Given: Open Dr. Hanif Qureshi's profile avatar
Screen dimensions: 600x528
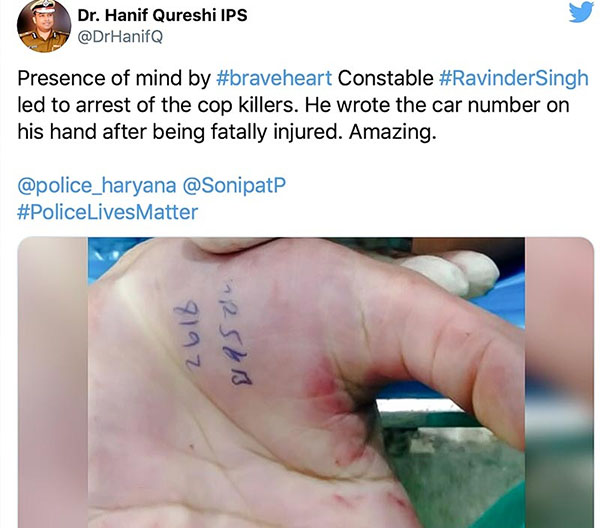Looking at the screenshot, I should pos(44,26).
